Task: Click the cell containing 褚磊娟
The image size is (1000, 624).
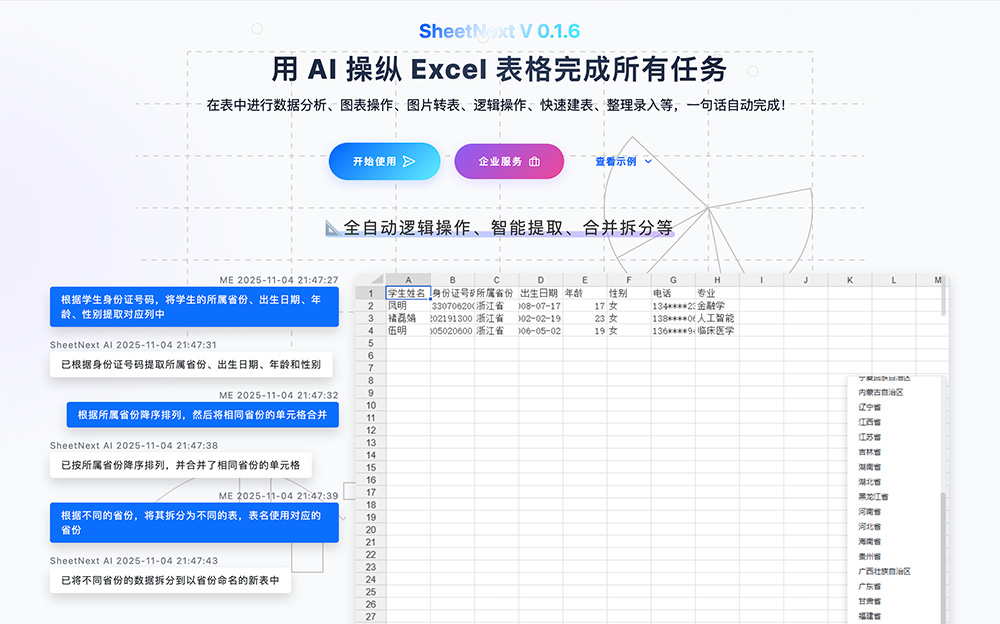Action: [408, 318]
